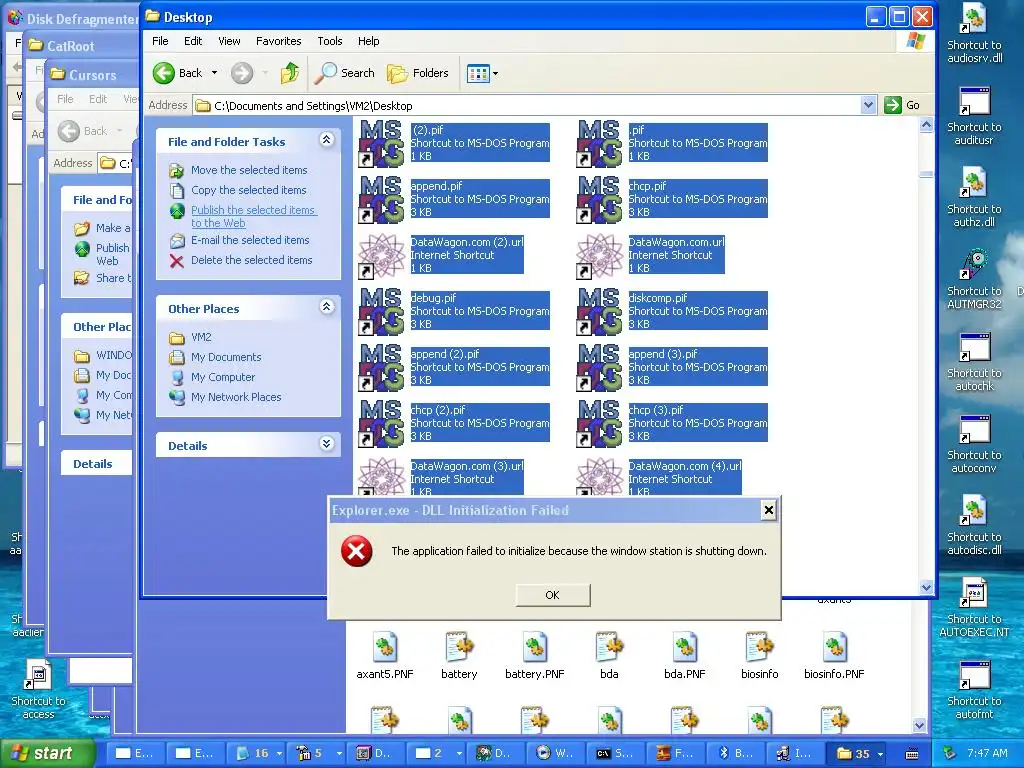Open My Computer in Other Places

point(223,377)
